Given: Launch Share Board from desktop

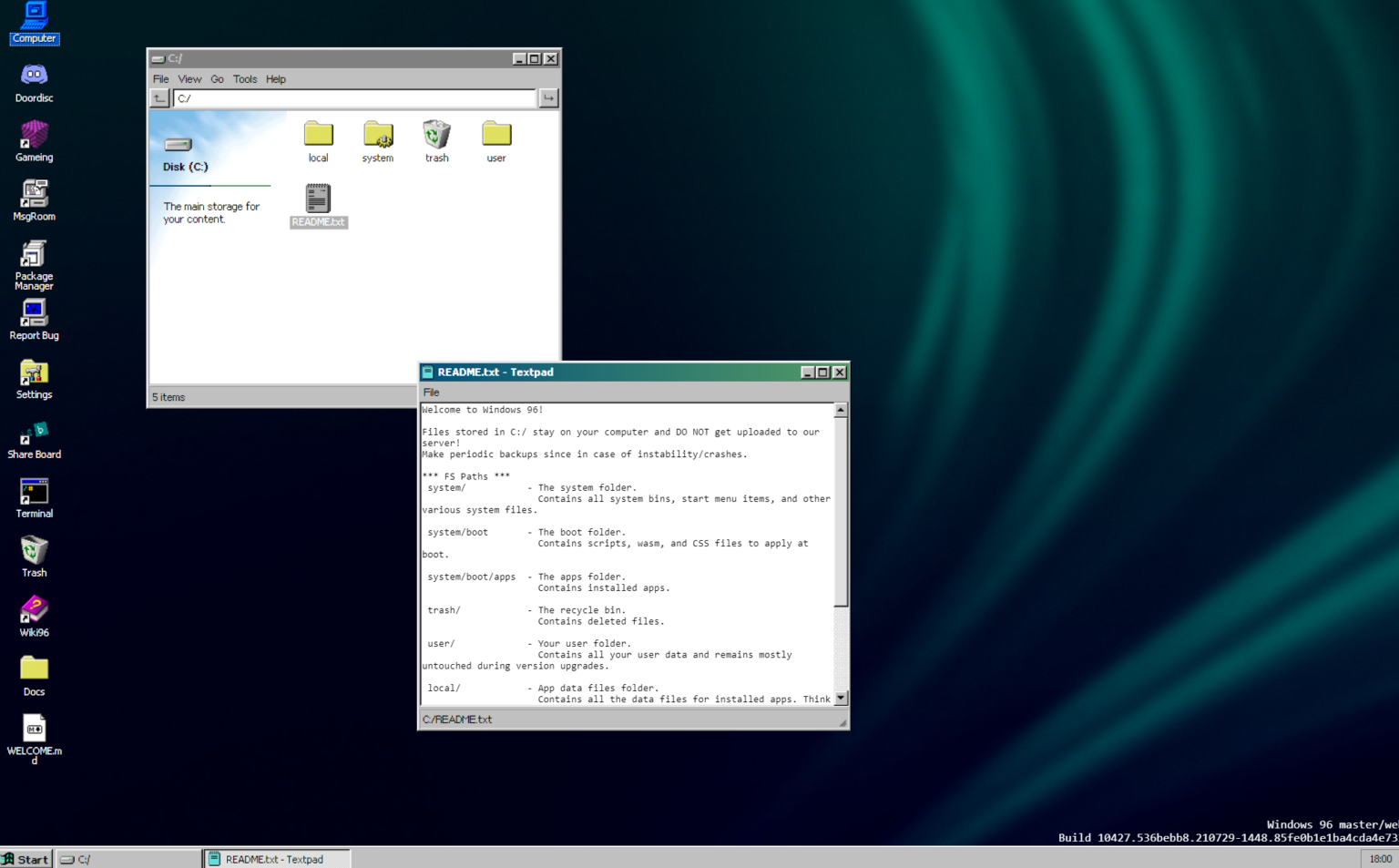Looking at the screenshot, I should click(34, 439).
